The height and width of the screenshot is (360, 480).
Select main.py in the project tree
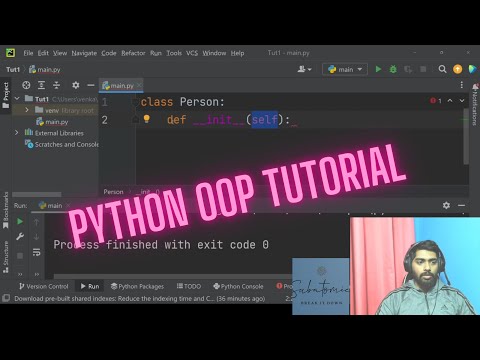(x=52, y=122)
